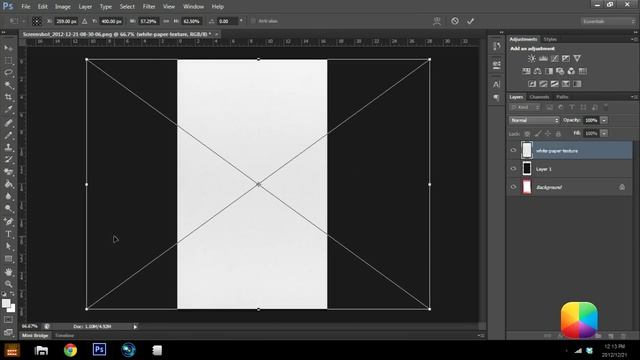640x360 pixels.
Task: Select the Paint Bucket tool
Action: coord(8,184)
